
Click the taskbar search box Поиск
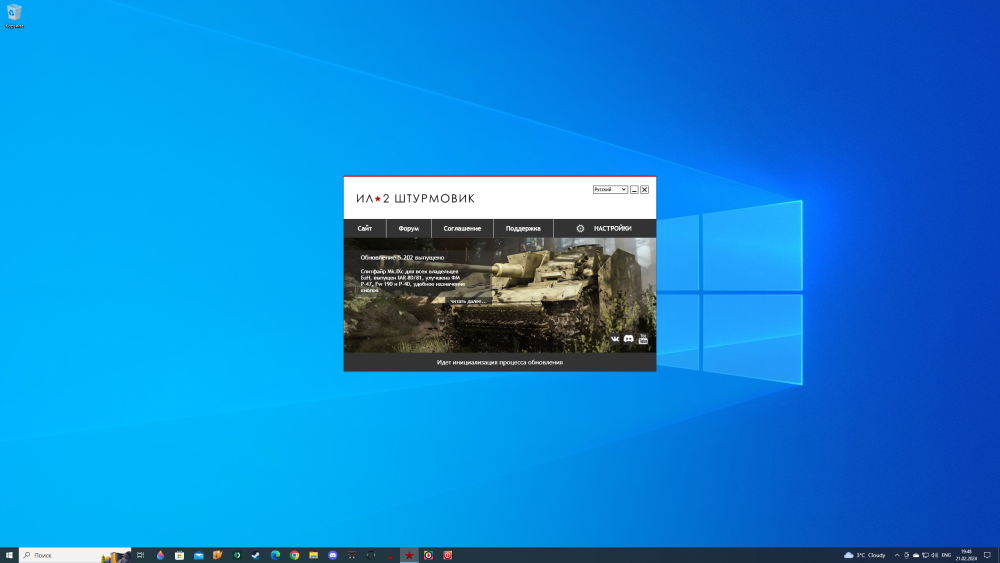pos(75,555)
